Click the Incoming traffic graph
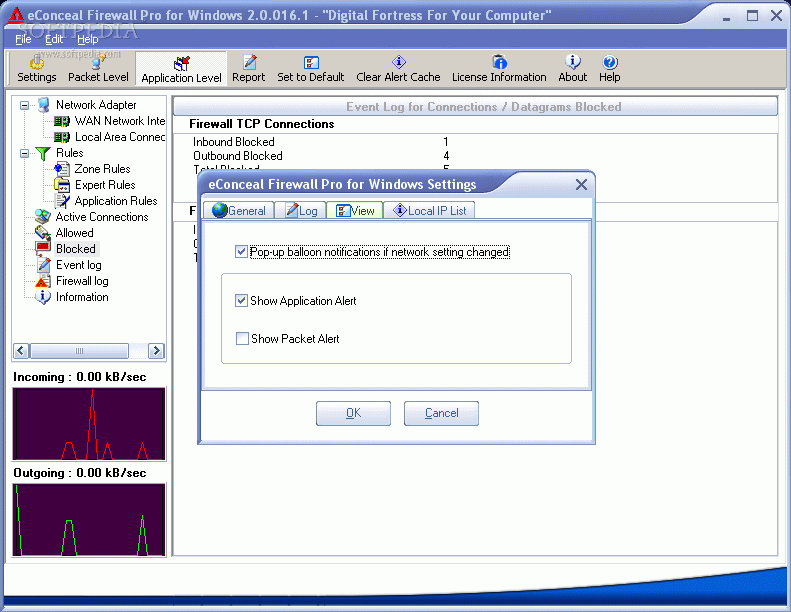The height and width of the screenshot is (612, 791). tap(89, 424)
